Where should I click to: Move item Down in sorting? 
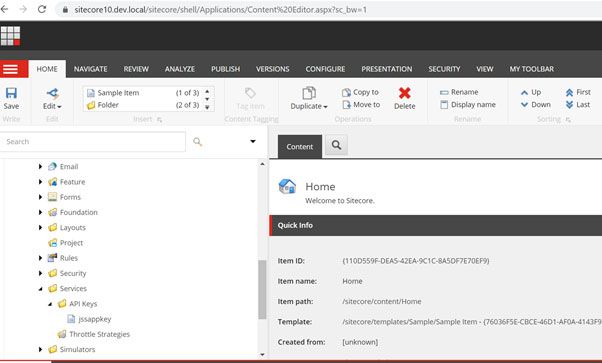(x=536, y=104)
